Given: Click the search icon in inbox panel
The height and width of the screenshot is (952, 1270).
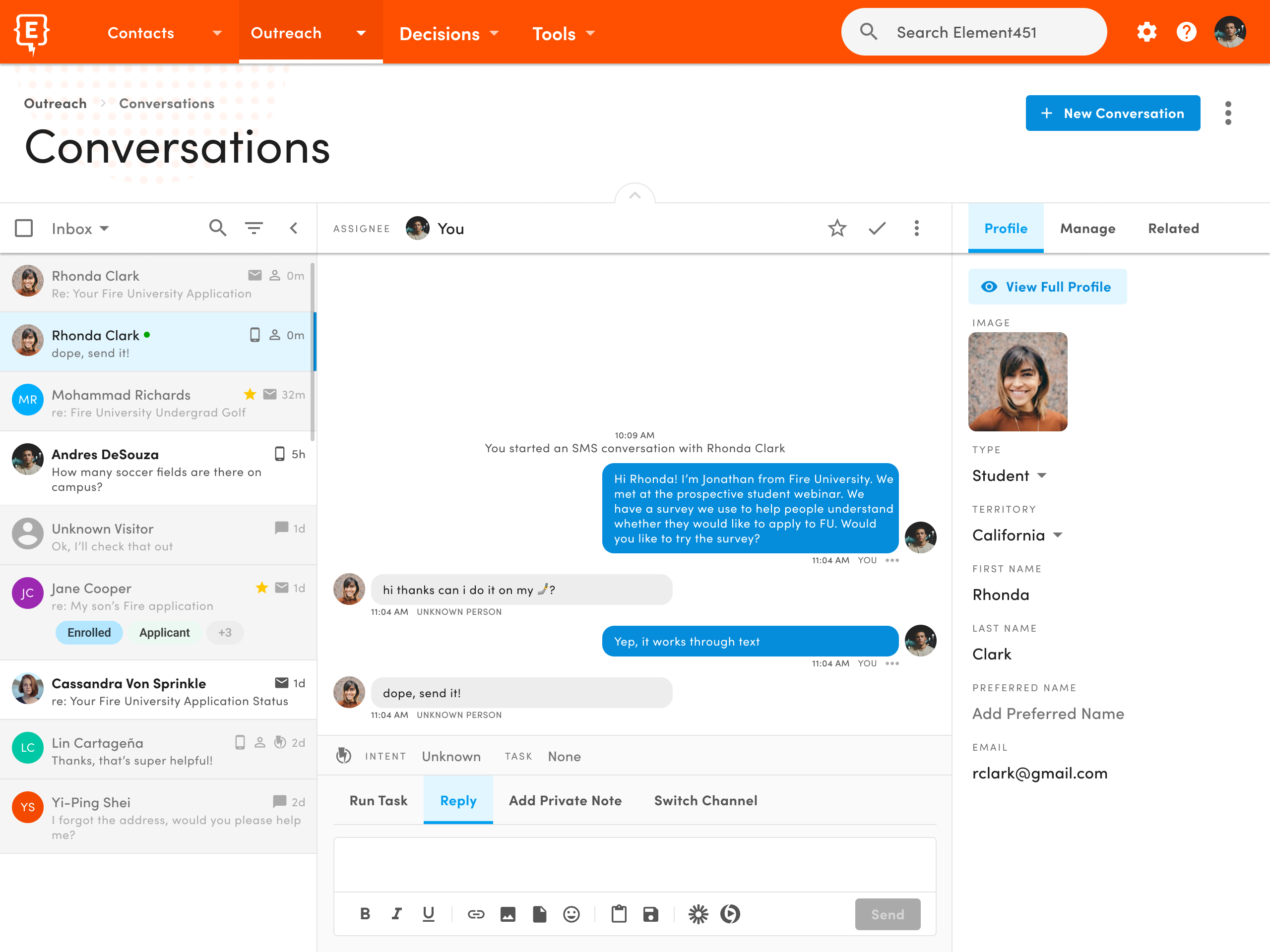Looking at the screenshot, I should (218, 228).
